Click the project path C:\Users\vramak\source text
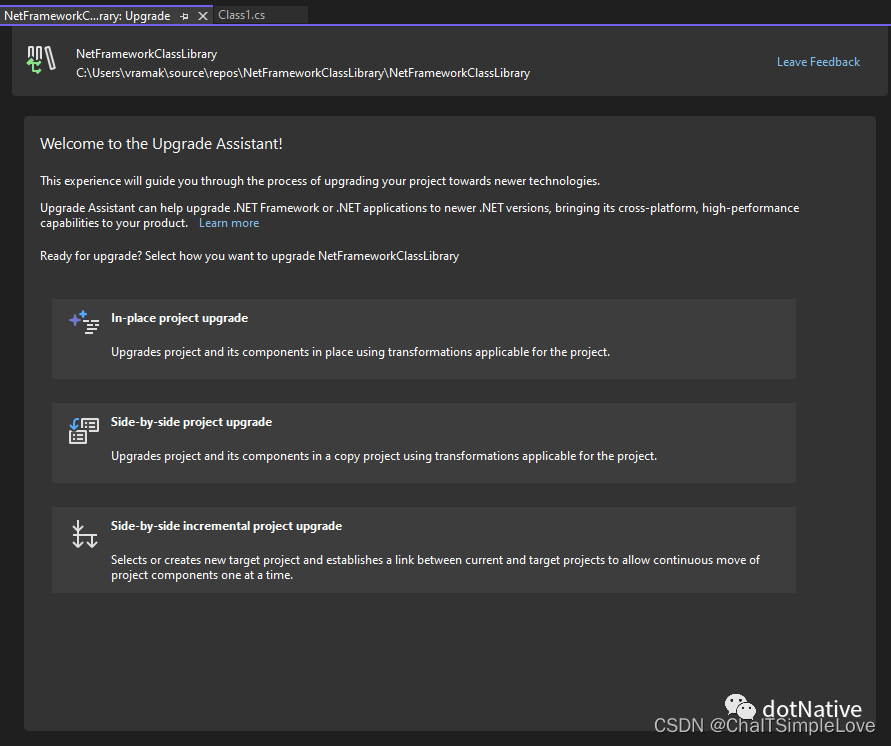Image resolution: width=891 pixels, height=746 pixels. 303,73
